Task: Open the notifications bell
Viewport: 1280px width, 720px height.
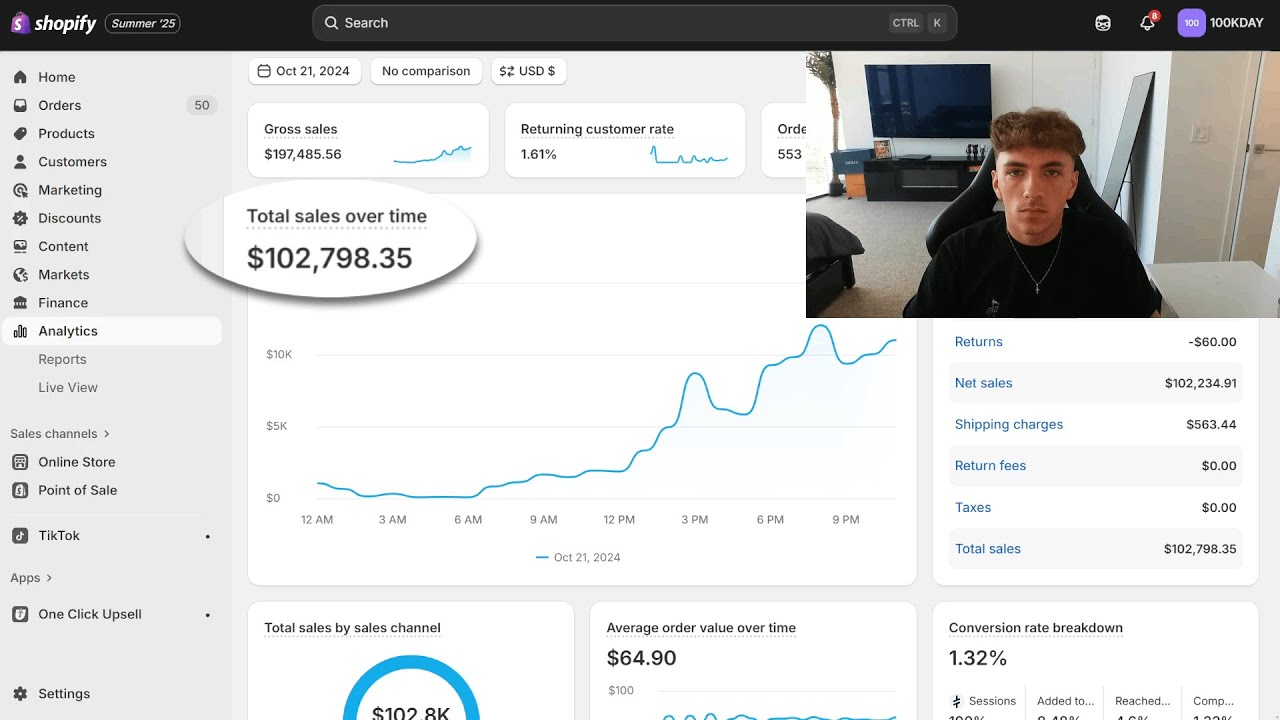Action: click(x=1148, y=23)
